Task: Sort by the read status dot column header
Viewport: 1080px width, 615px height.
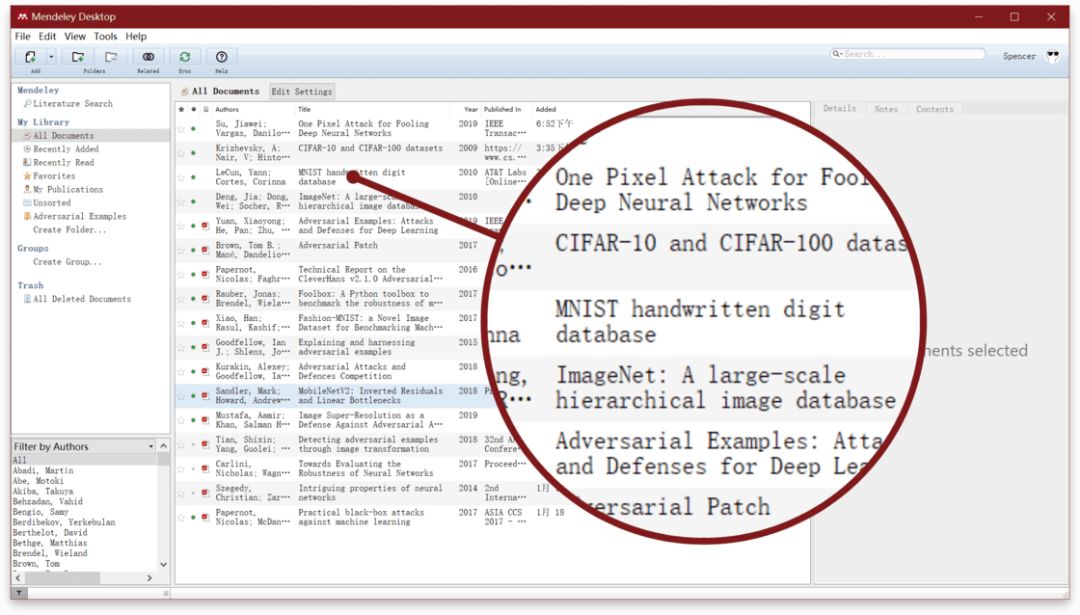Action: (194, 110)
